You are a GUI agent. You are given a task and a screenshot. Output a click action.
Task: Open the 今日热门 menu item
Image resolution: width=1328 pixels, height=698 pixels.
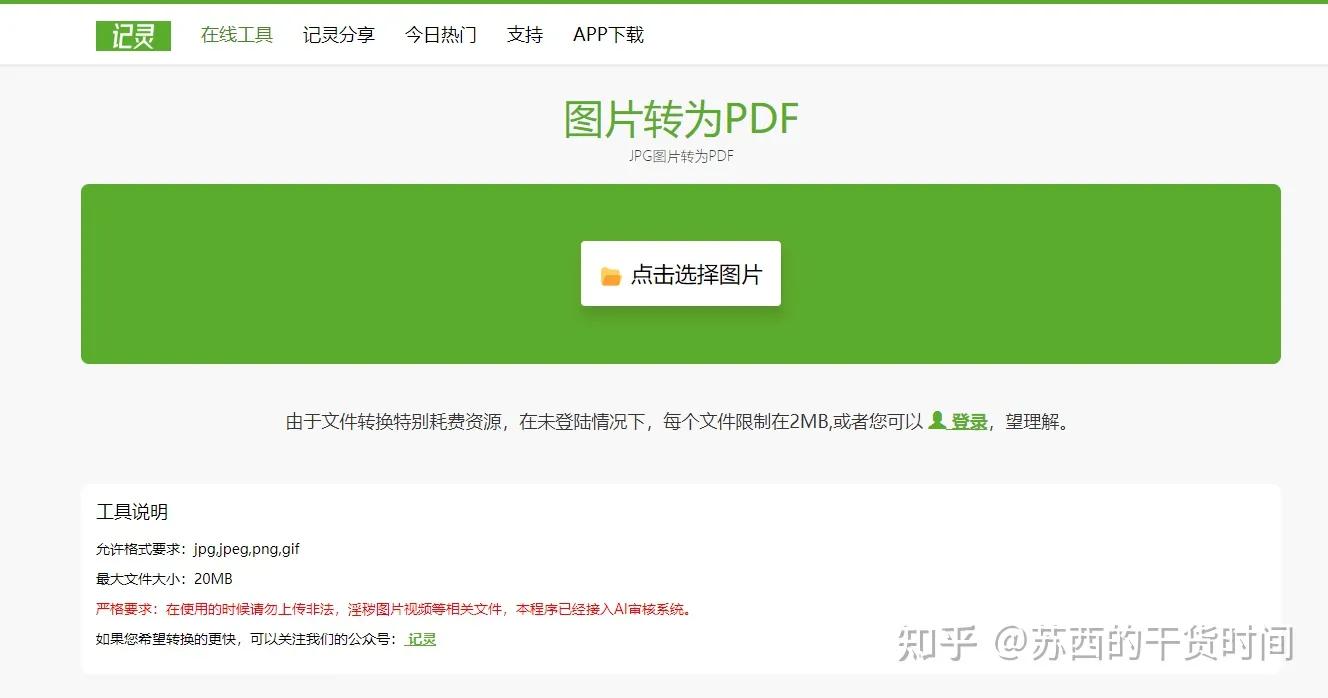(x=441, y=35)
